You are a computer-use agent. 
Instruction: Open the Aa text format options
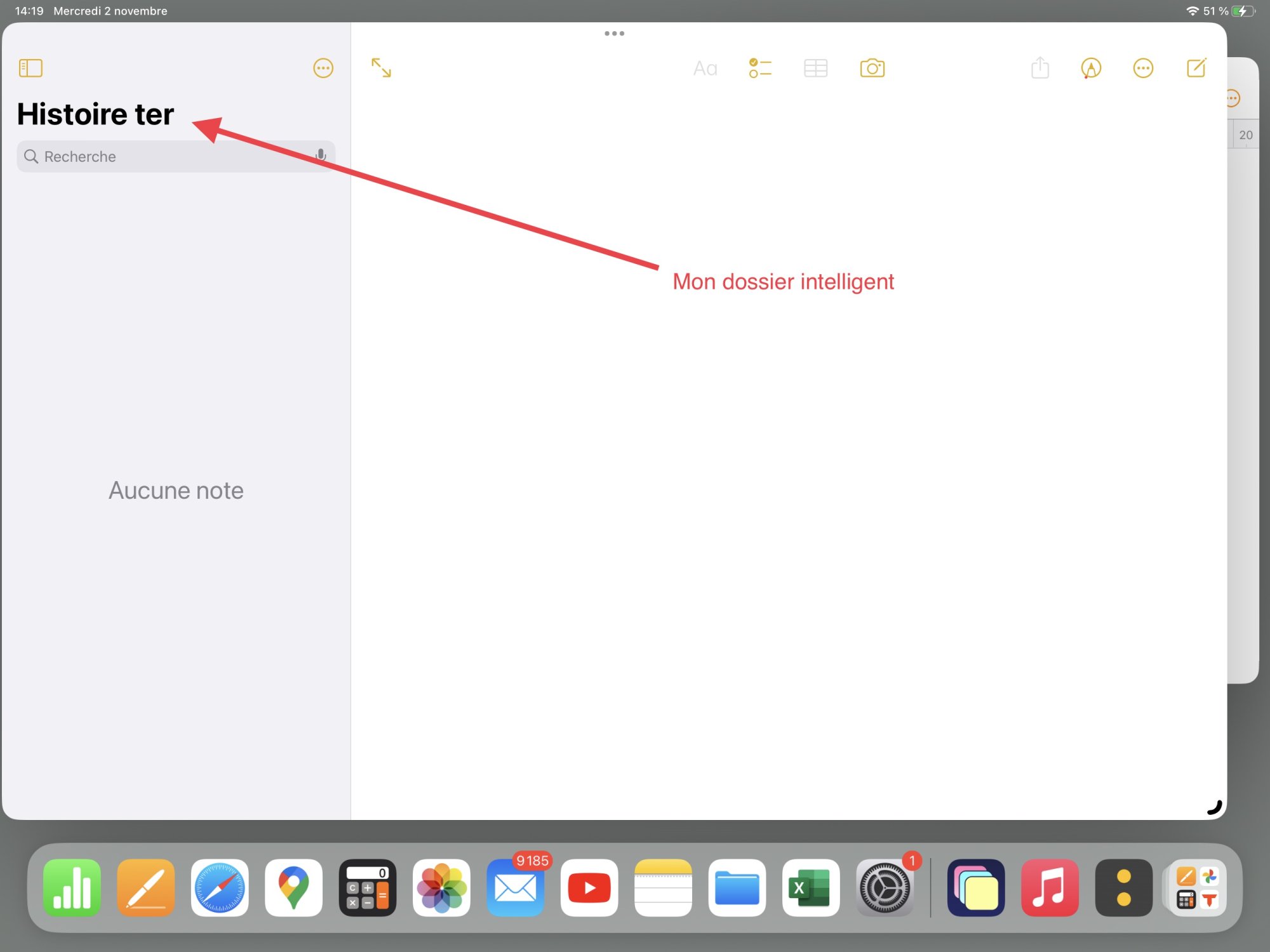tap(705, 68)
